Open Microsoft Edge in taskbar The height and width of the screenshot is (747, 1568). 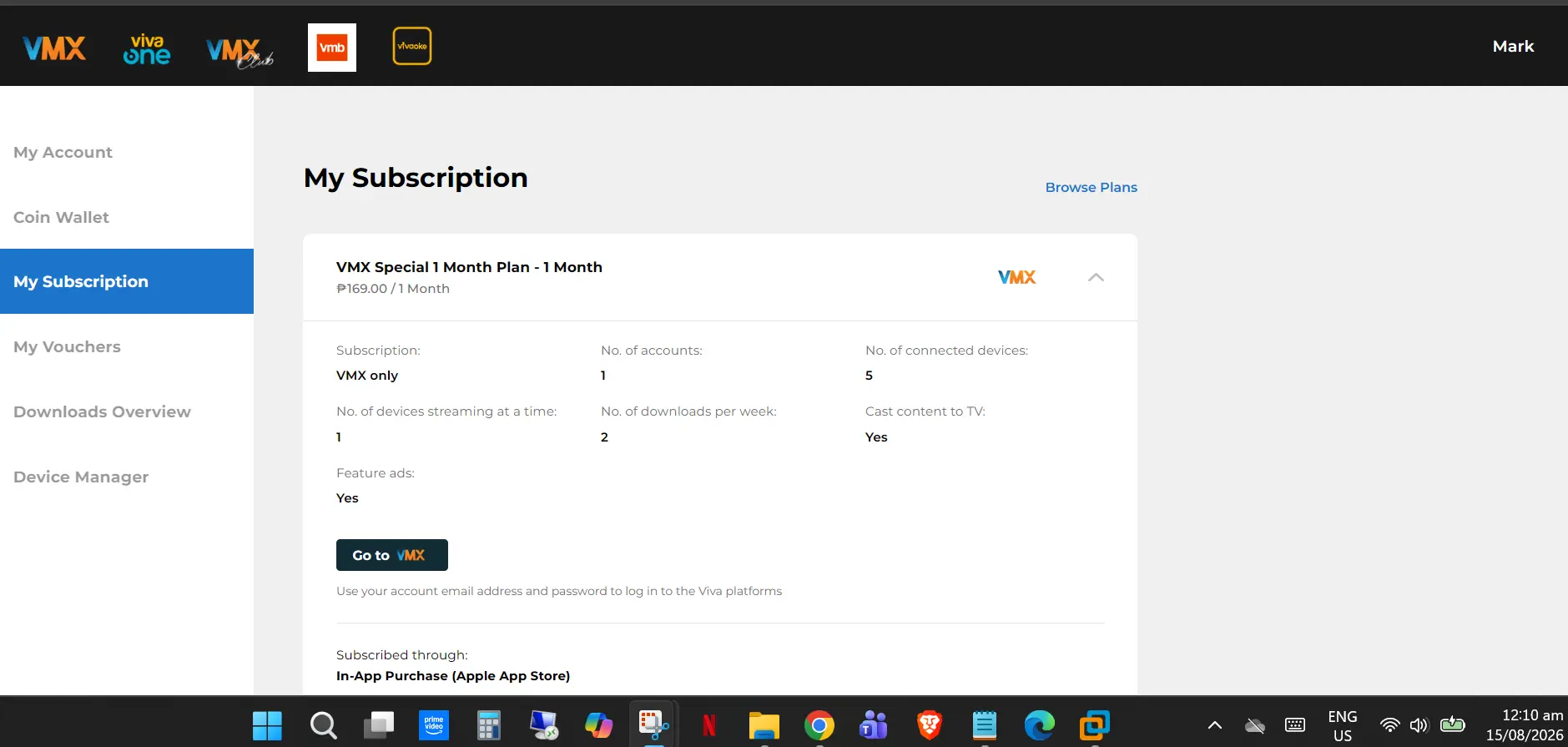[x=1040, y=725]
